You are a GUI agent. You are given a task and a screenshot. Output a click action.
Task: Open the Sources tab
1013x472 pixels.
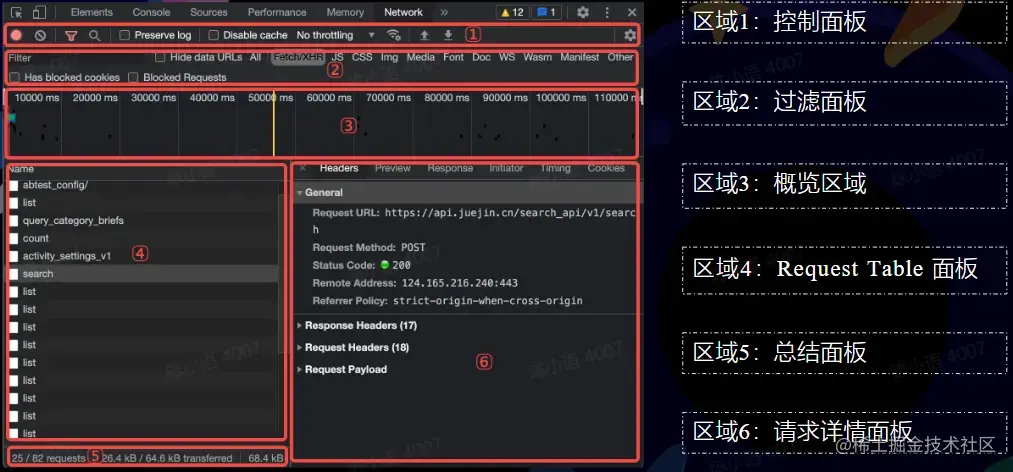click(209, 12)
